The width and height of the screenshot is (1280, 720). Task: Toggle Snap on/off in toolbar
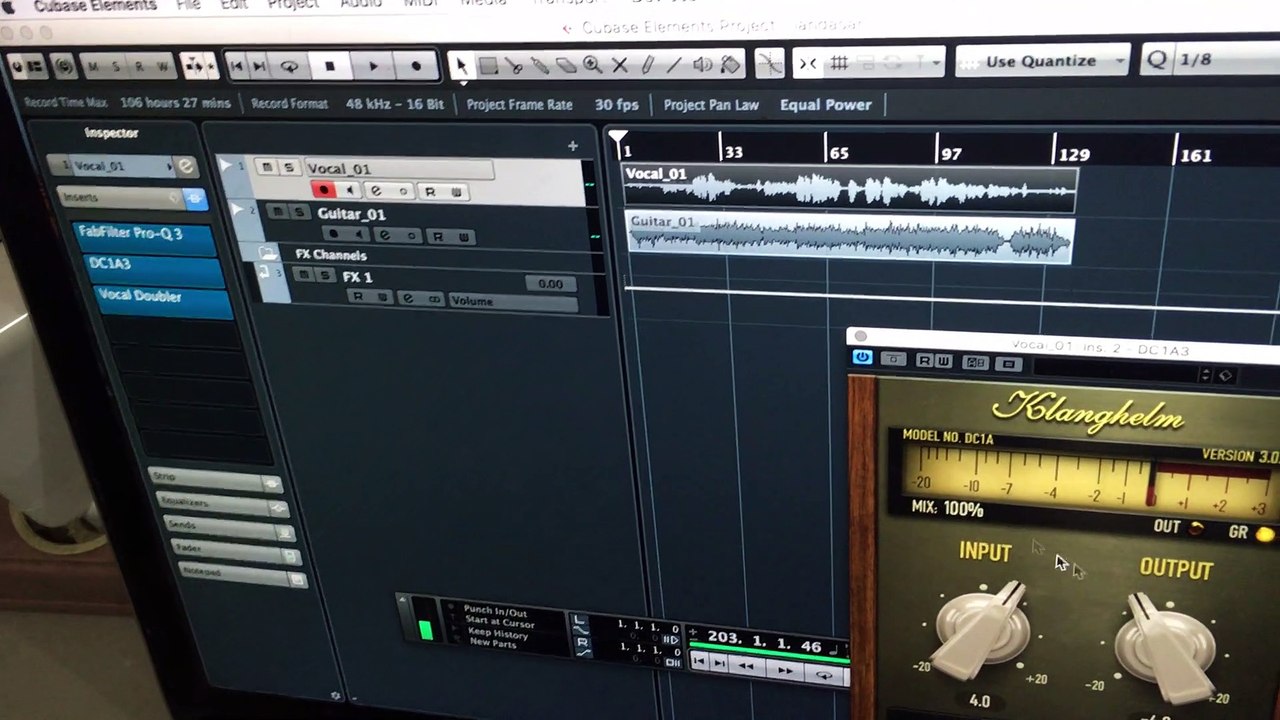pyautogui.click(x=808, y=63)
